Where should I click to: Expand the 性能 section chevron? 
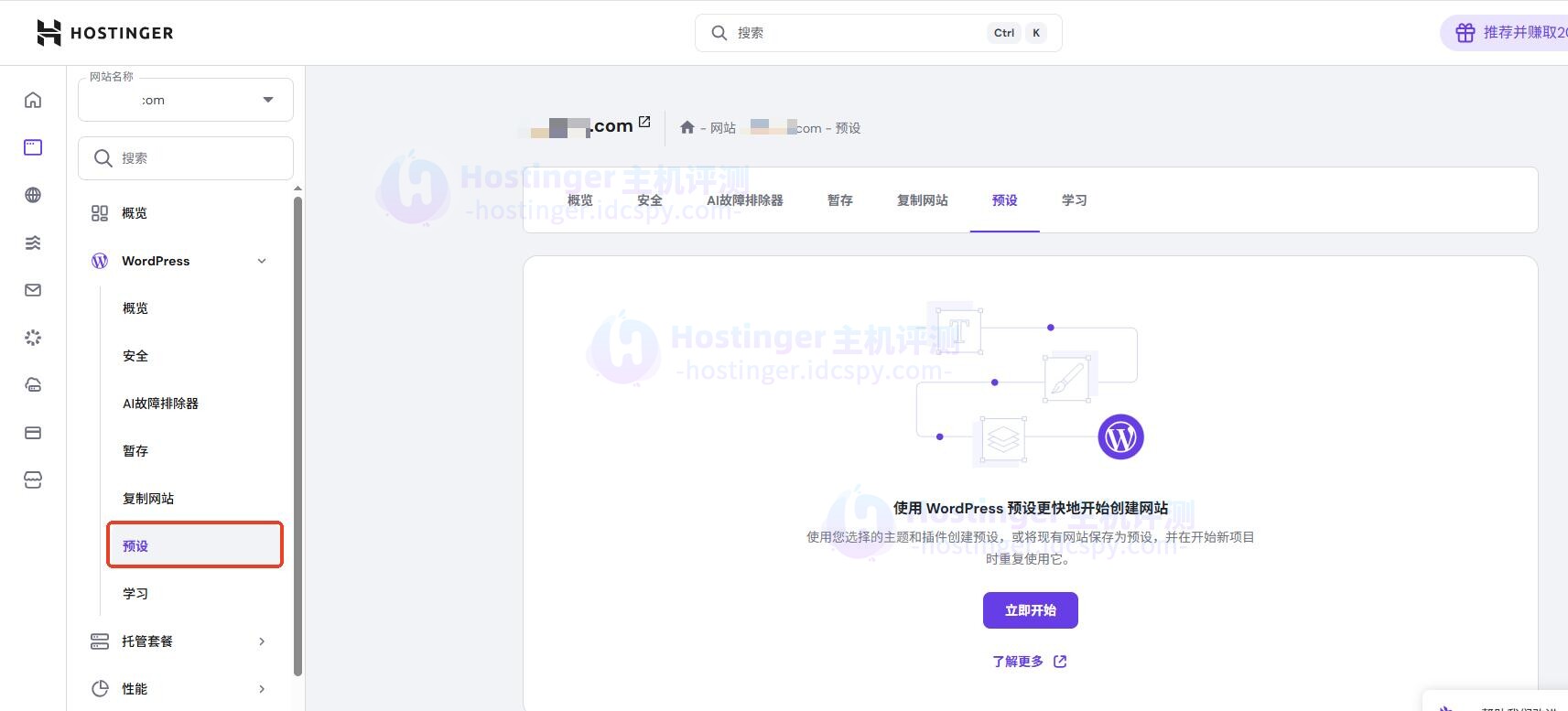click(x=262, y=689)
